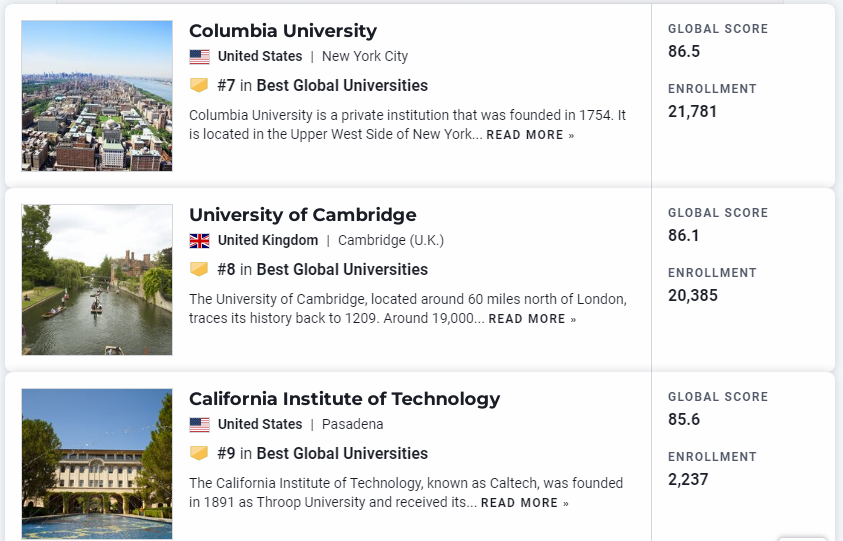The image size is (843, 541).
Task: Click the Caltech building and pool thumbnail
Action: coord(97,464)
